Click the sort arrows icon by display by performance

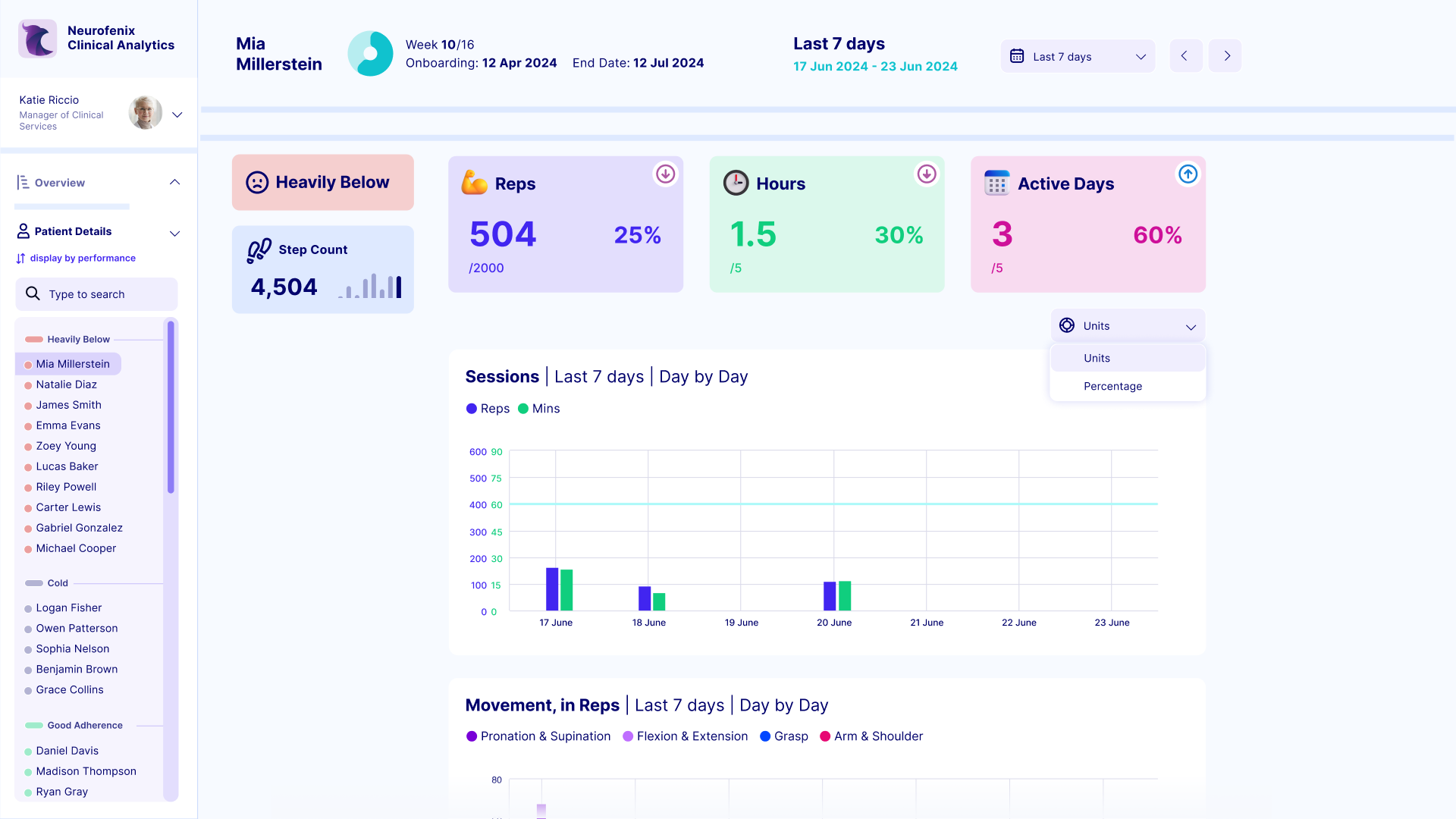pyautogui.click(x=20, y=259)
